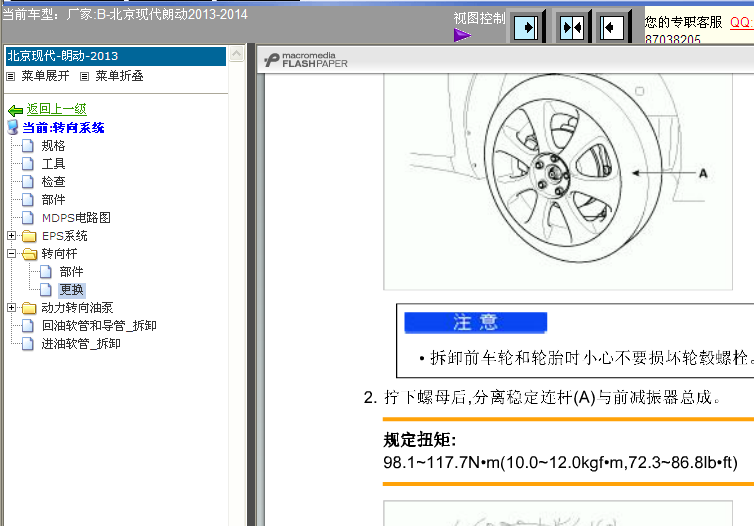Click the document icon beside 进油软管_拆卸

tap(28, 344)
